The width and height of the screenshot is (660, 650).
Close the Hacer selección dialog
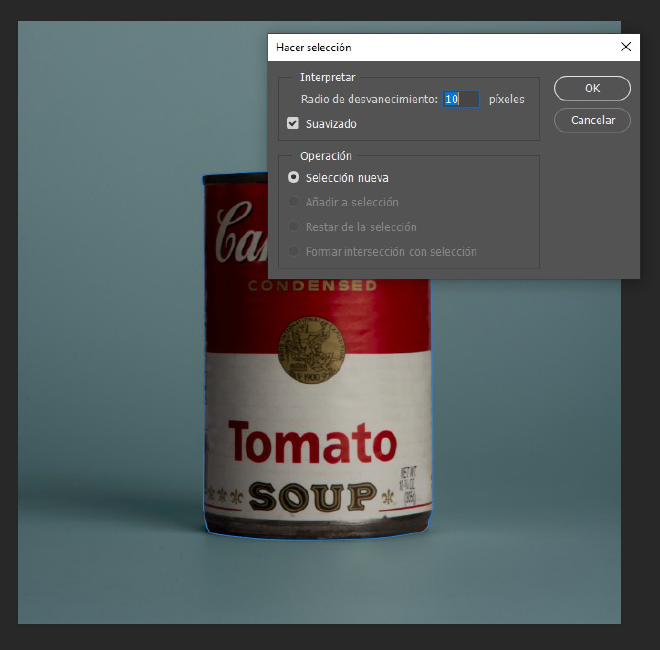626,47
